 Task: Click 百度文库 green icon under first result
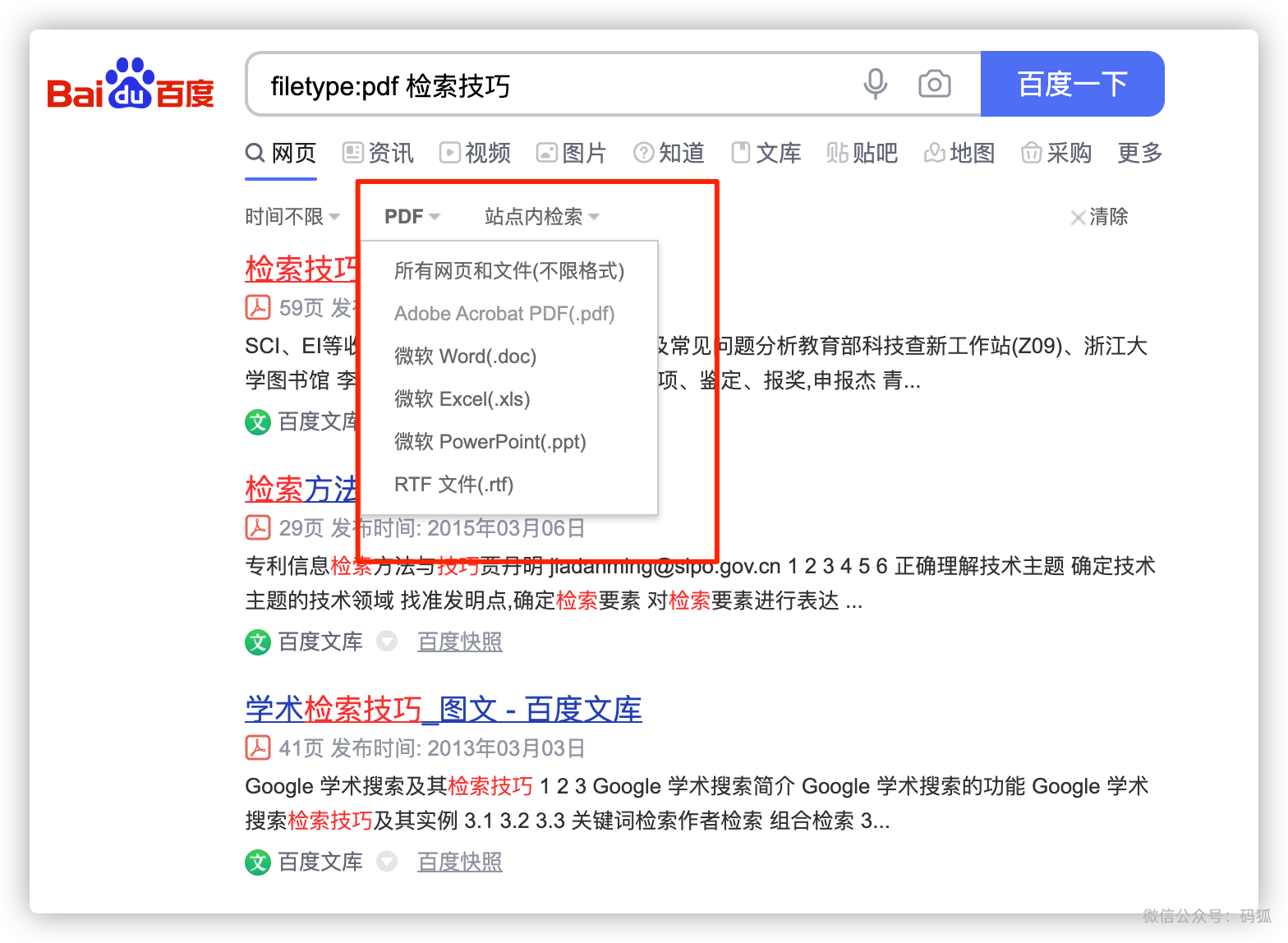[258, 422]
